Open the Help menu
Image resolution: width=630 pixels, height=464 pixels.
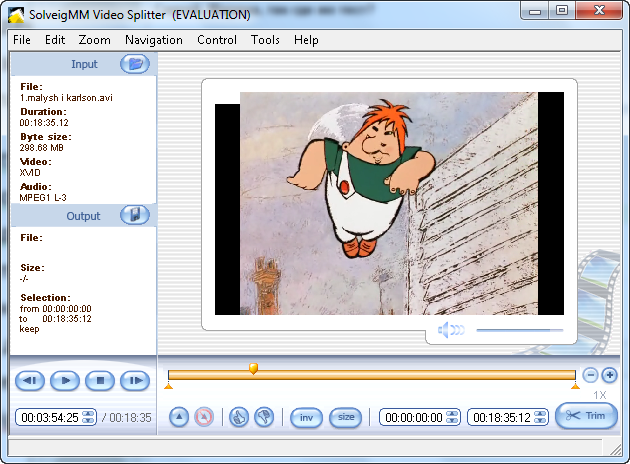(x=306, y=40)
